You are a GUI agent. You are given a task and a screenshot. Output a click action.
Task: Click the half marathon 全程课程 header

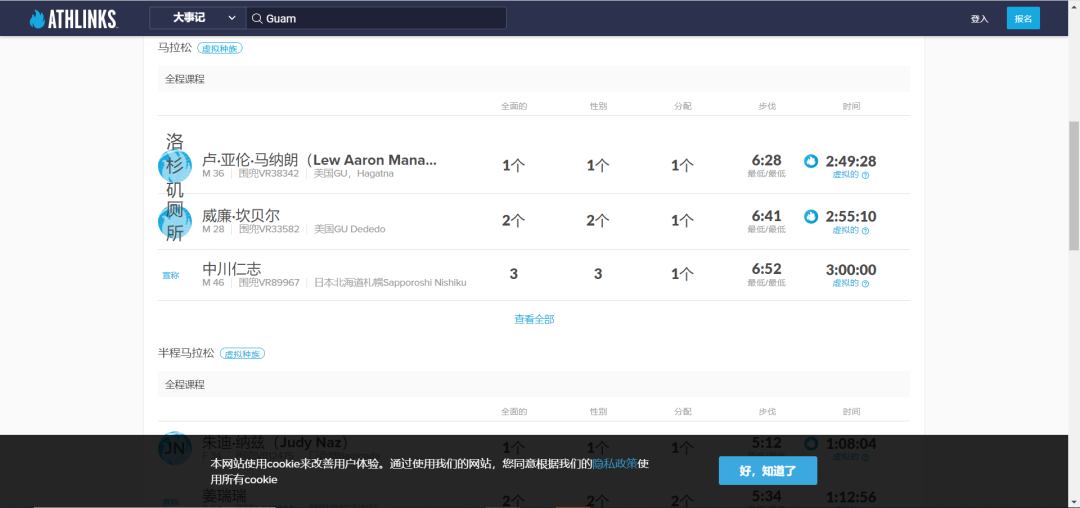pyautogui.click(x=534, y=384)
